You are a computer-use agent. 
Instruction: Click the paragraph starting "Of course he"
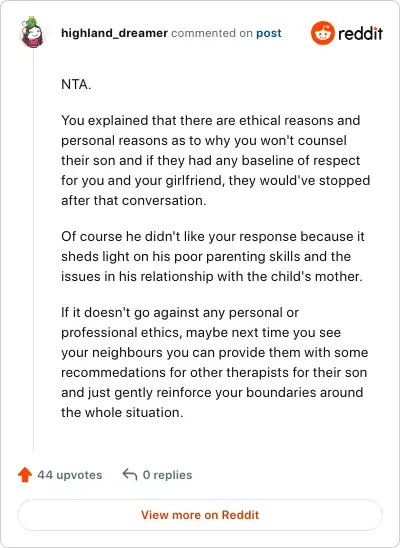[x=213, y=257]
